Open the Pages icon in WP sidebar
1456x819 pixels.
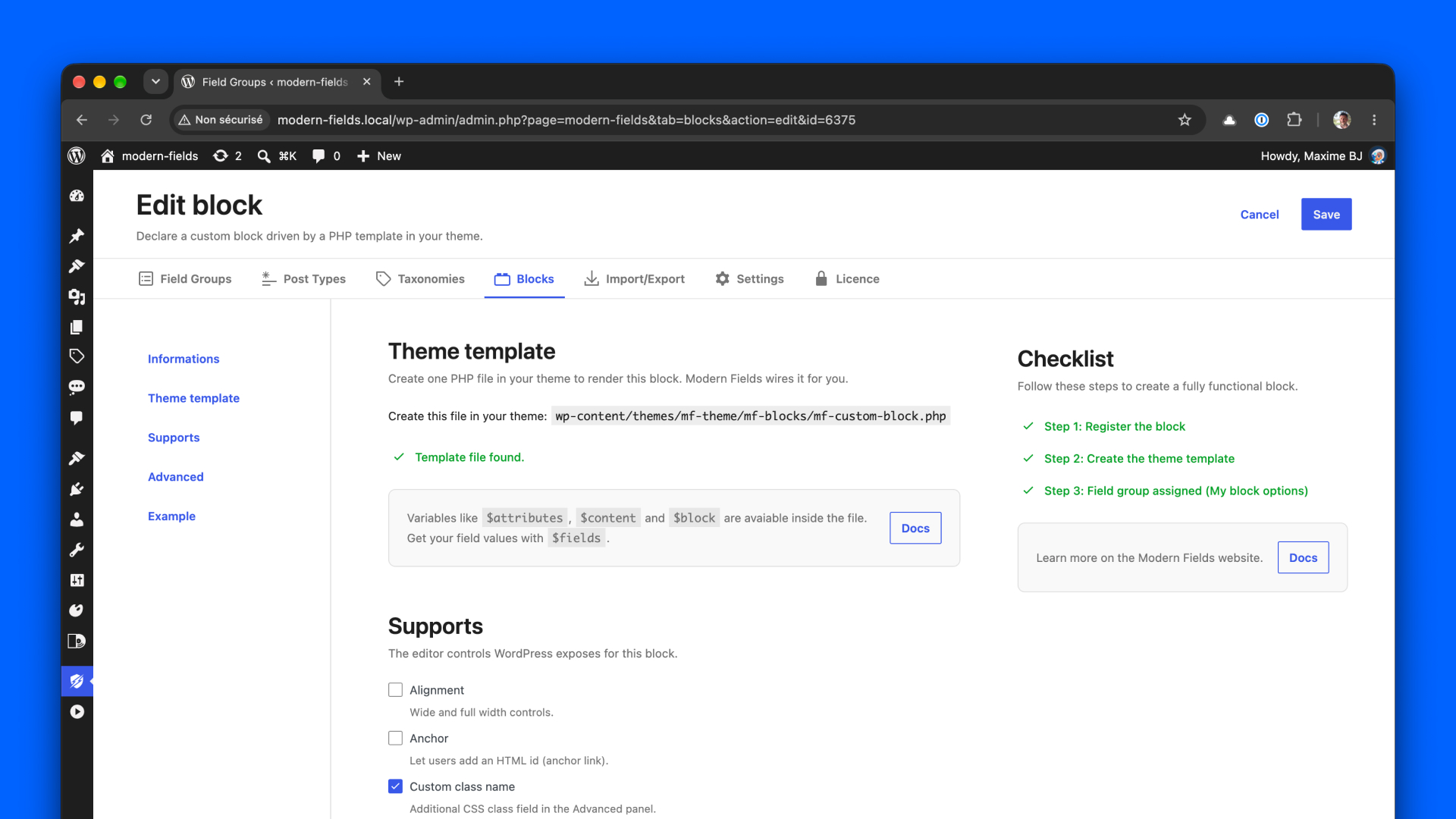point(77,327)
